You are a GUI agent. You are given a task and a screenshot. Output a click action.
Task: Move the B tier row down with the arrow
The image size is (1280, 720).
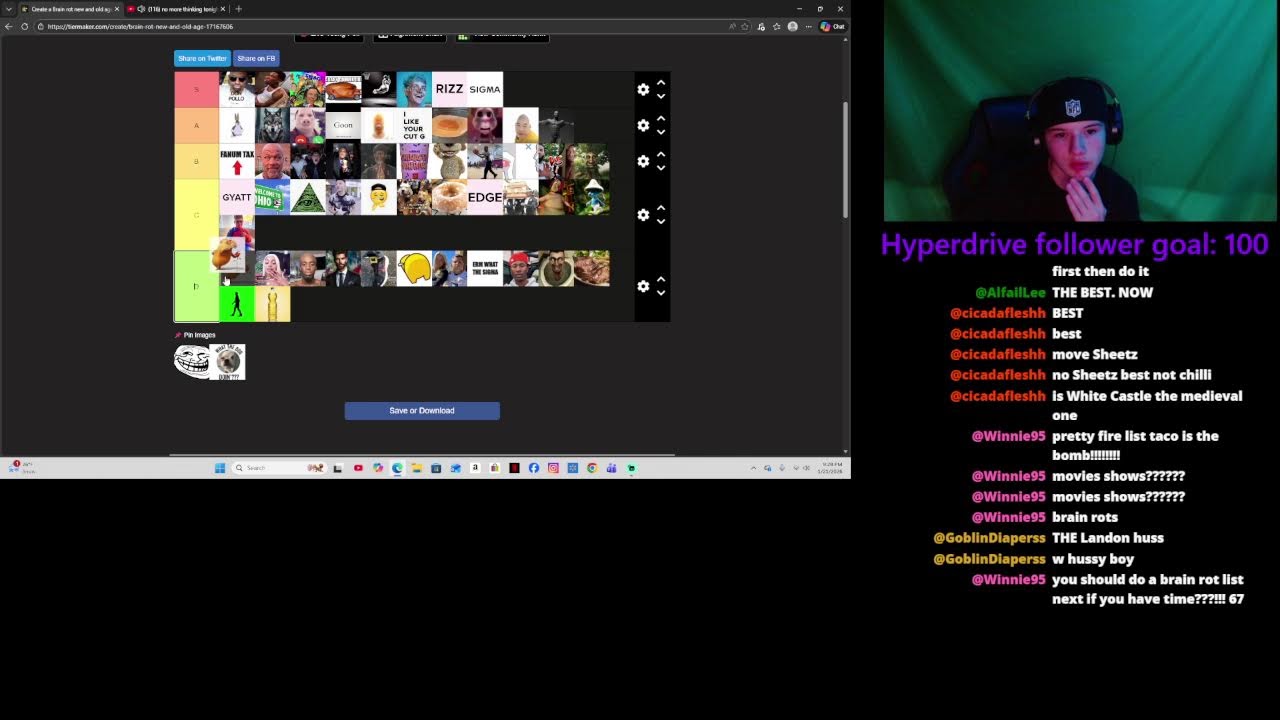660,168
